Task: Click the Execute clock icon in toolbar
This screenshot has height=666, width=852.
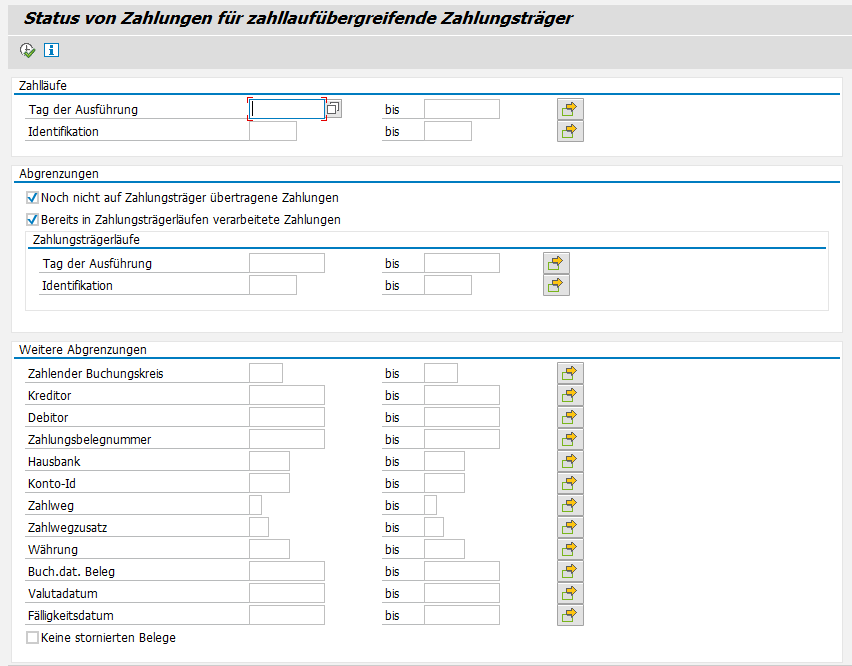Action: click(27, 51)
